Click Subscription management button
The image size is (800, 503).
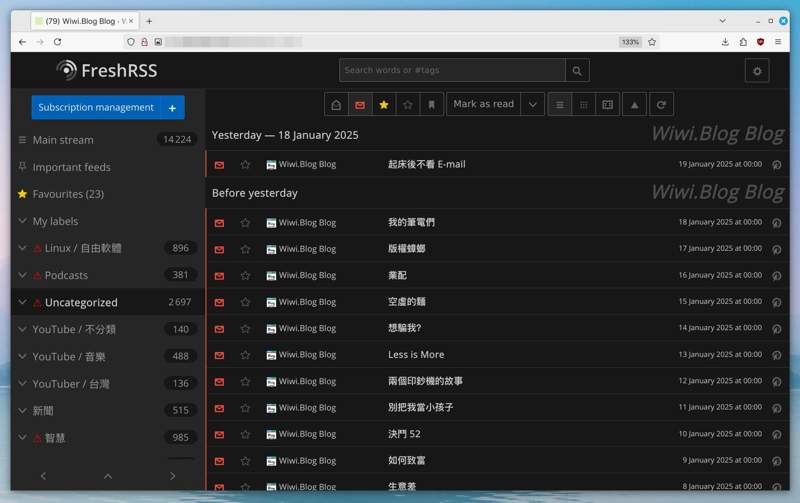tap(96, 108)
